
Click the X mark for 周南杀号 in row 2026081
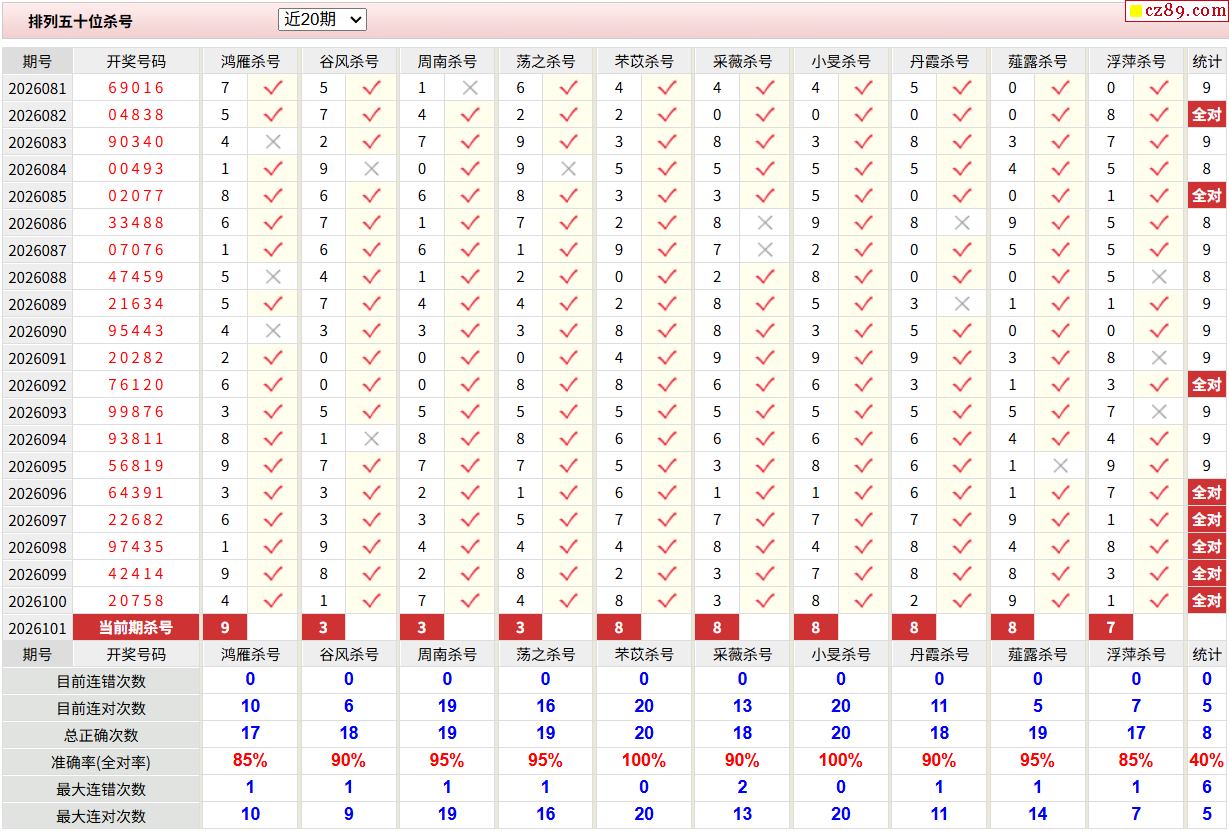470,88
